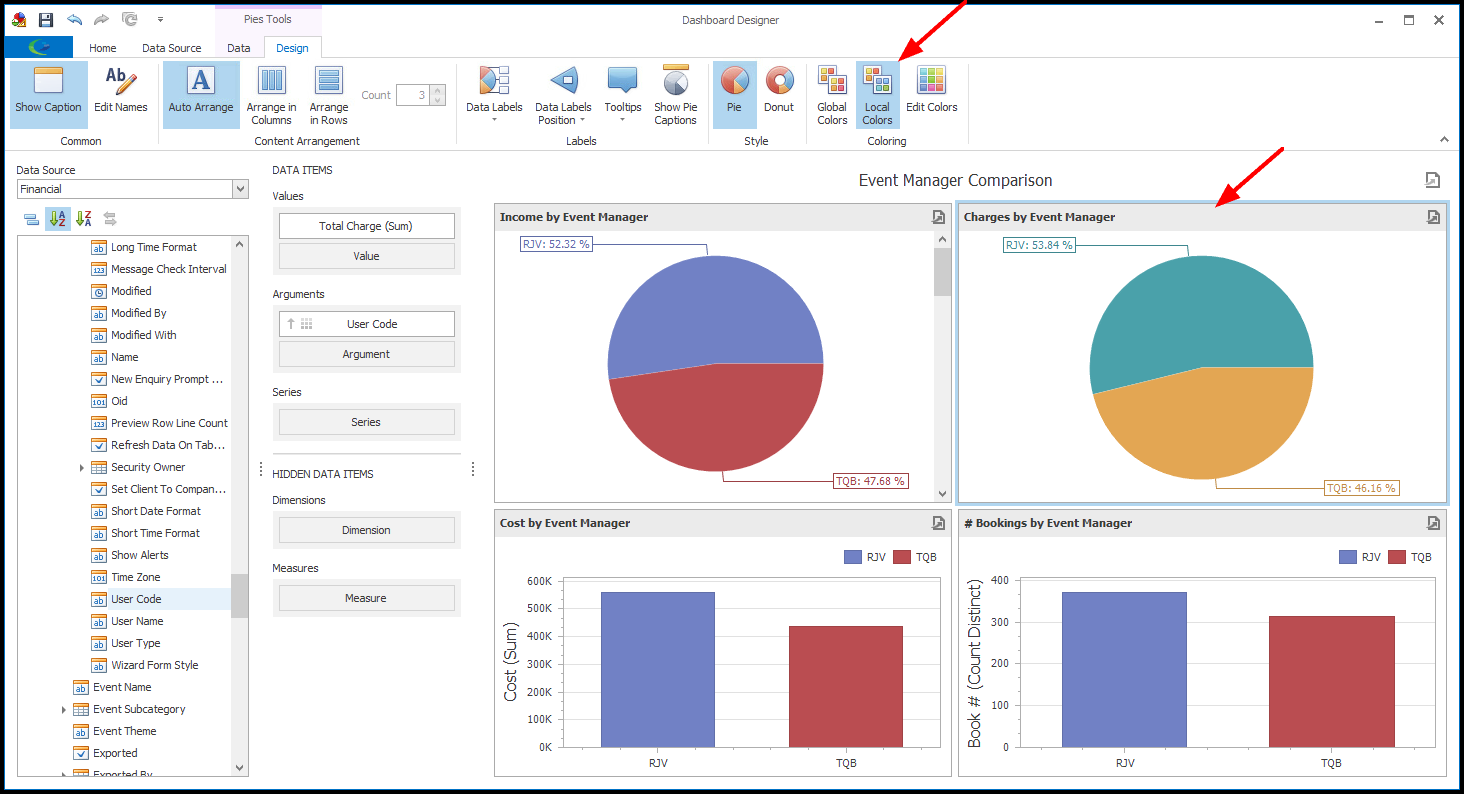Toggle Show Pie Captions

(x=676, y=95)
